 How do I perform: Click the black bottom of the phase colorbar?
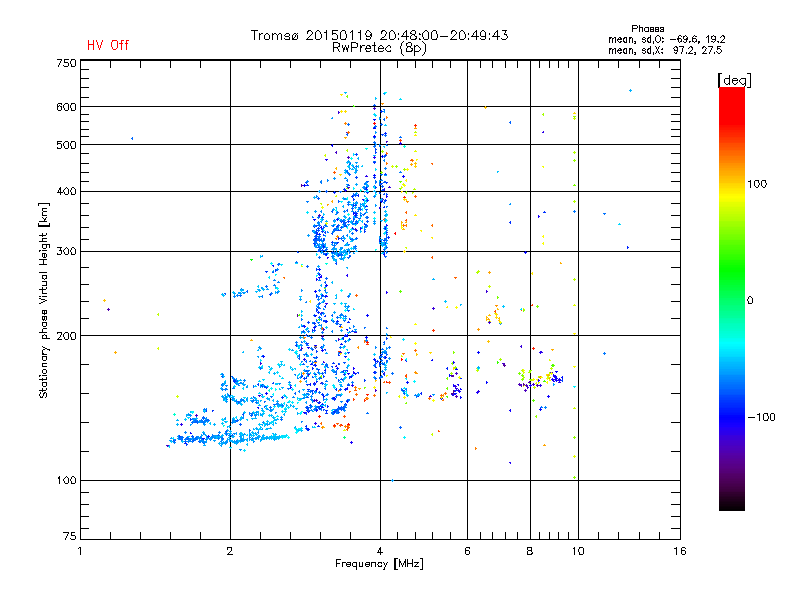tap(732, 503)
